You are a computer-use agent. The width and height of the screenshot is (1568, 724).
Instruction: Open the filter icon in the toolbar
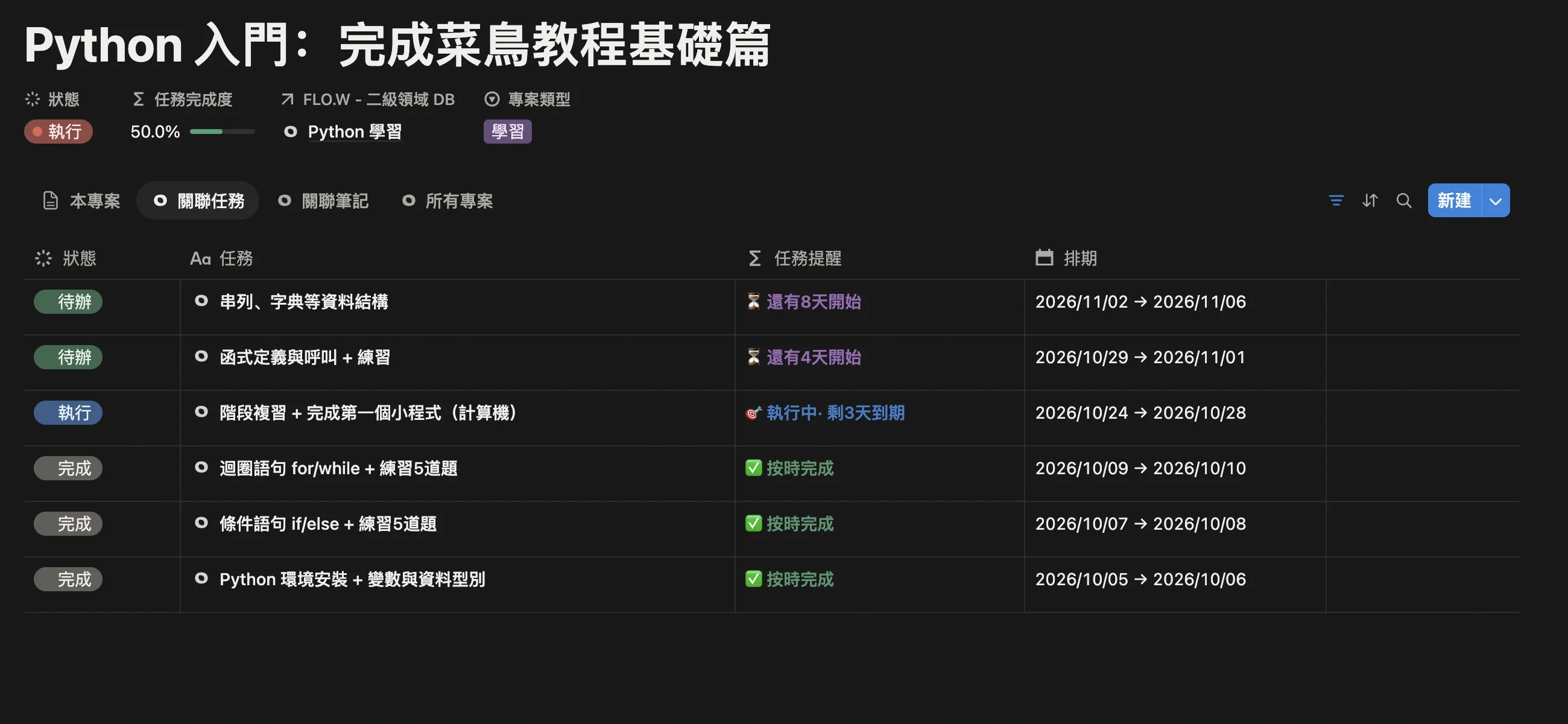click(1335, 200)
